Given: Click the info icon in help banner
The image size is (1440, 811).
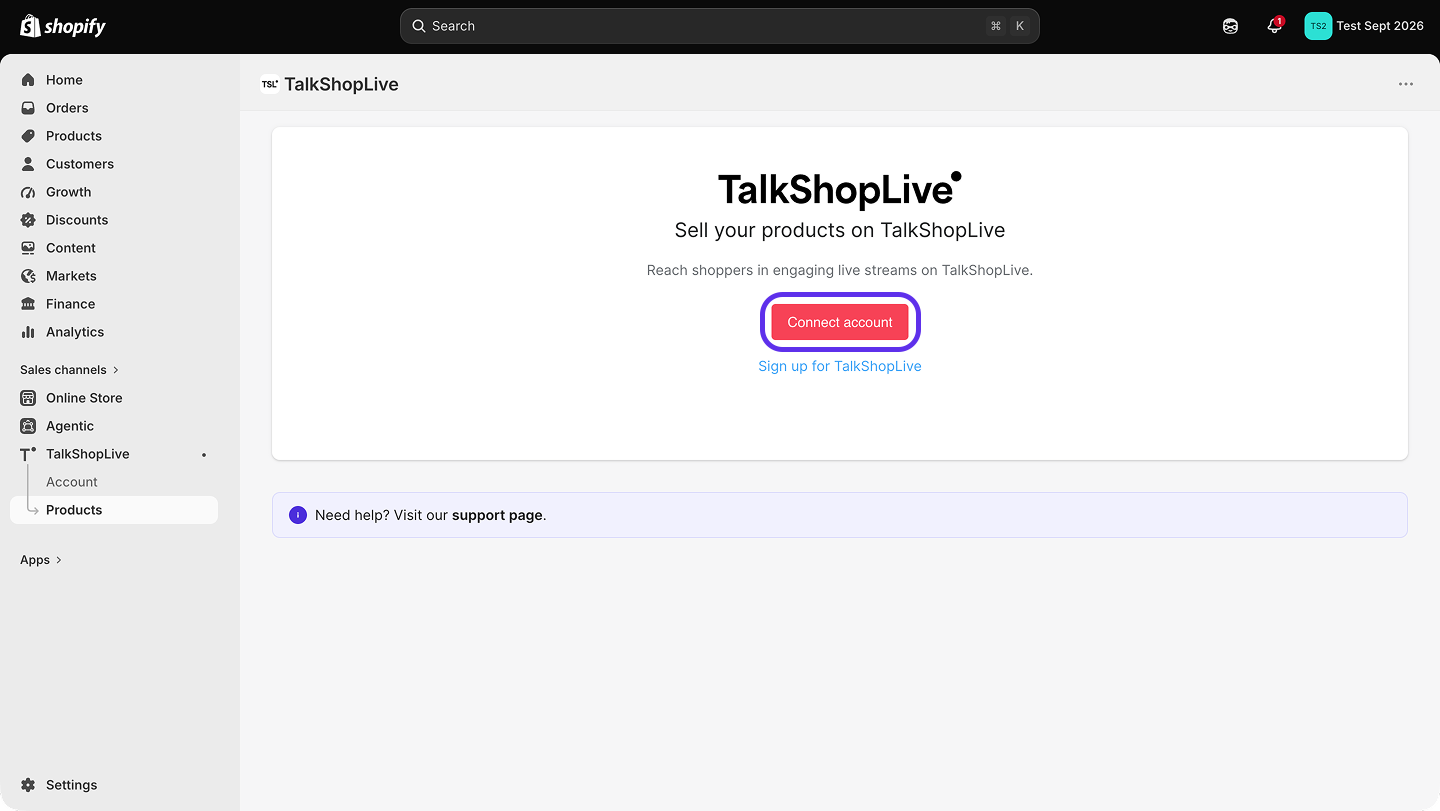Looking at the screenshot, I should click(298, 515).
